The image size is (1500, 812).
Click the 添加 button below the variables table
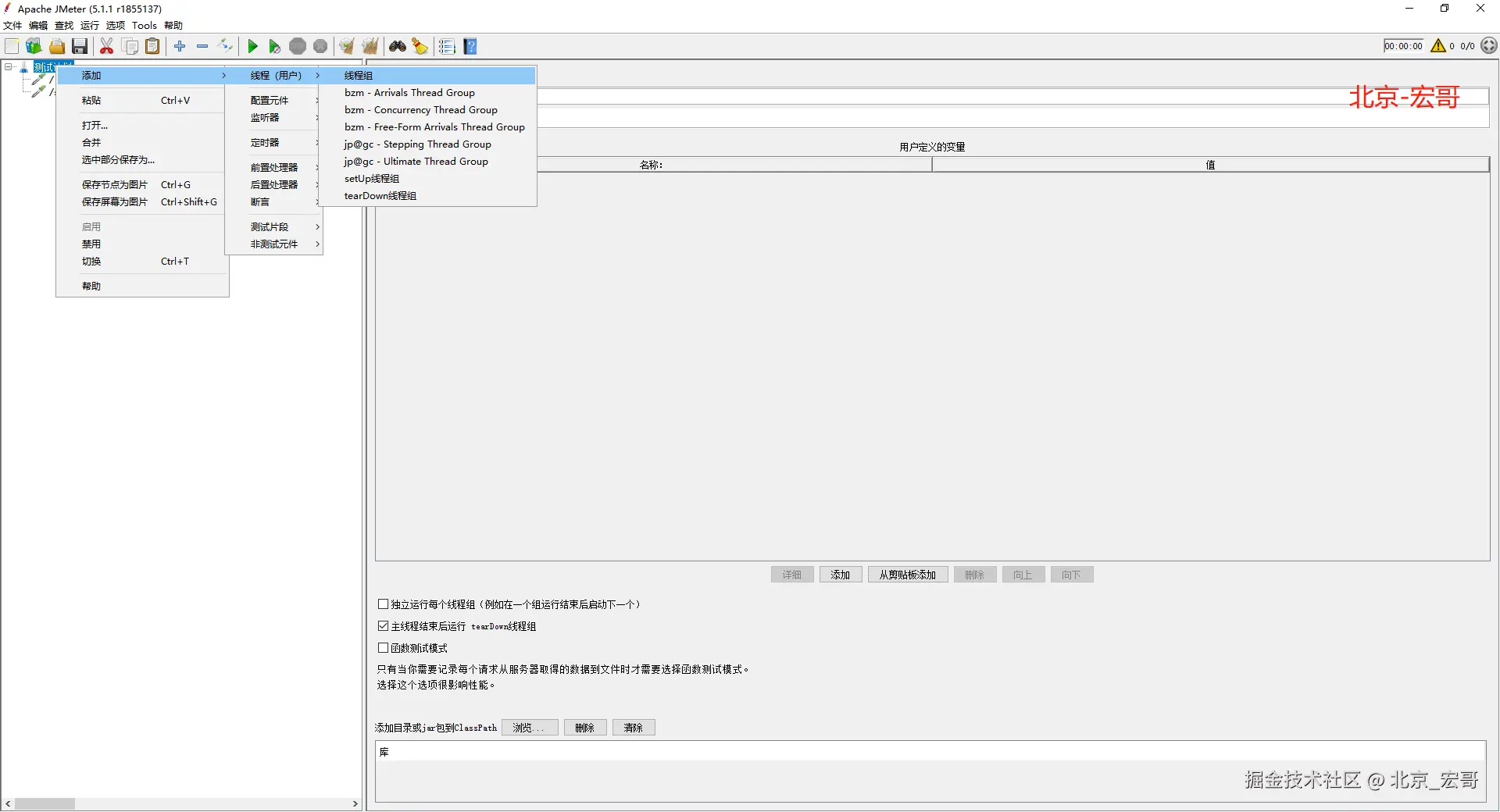[841, 575]
